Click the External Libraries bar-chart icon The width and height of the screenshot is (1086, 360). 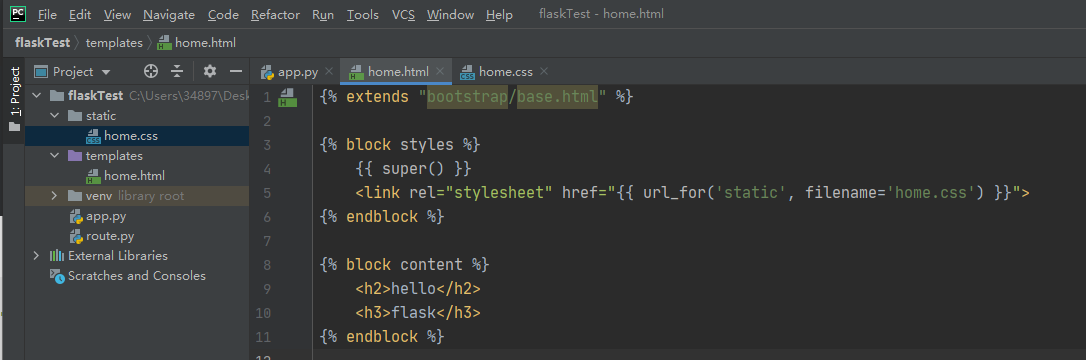pyautogui.click(x=57, y=255)
